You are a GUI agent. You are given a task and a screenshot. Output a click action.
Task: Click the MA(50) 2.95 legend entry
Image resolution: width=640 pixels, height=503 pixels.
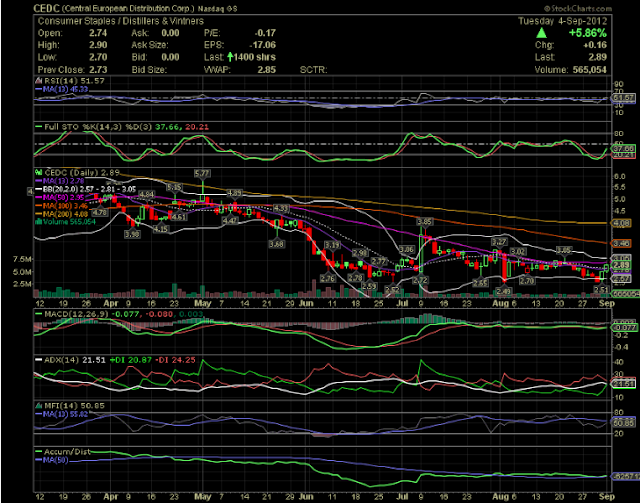click(66, 198)
